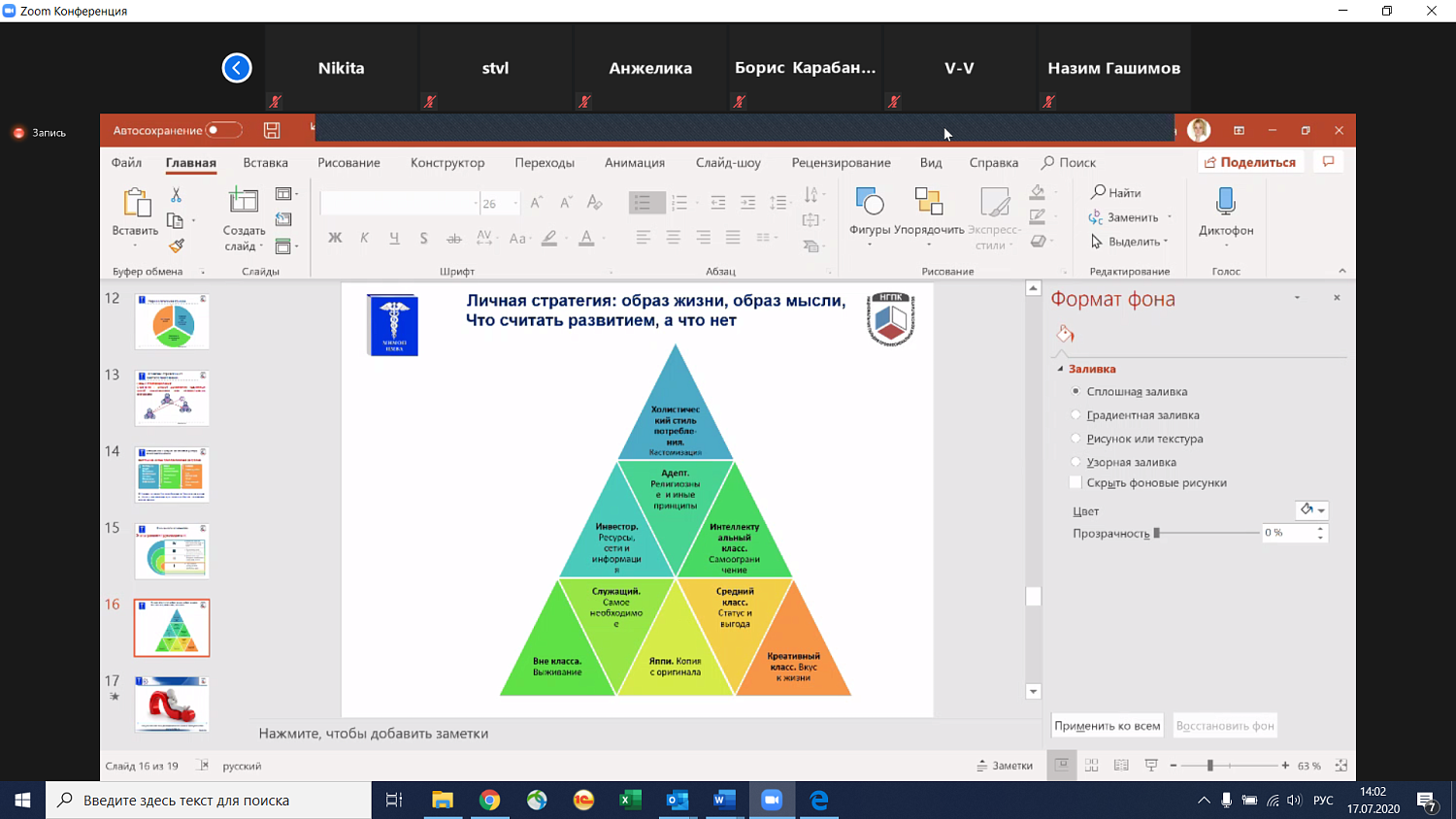Viewport: 1456px width, 819px height.
Task: Click the slideshow icon in status bar
Action: click(1151, 766)
